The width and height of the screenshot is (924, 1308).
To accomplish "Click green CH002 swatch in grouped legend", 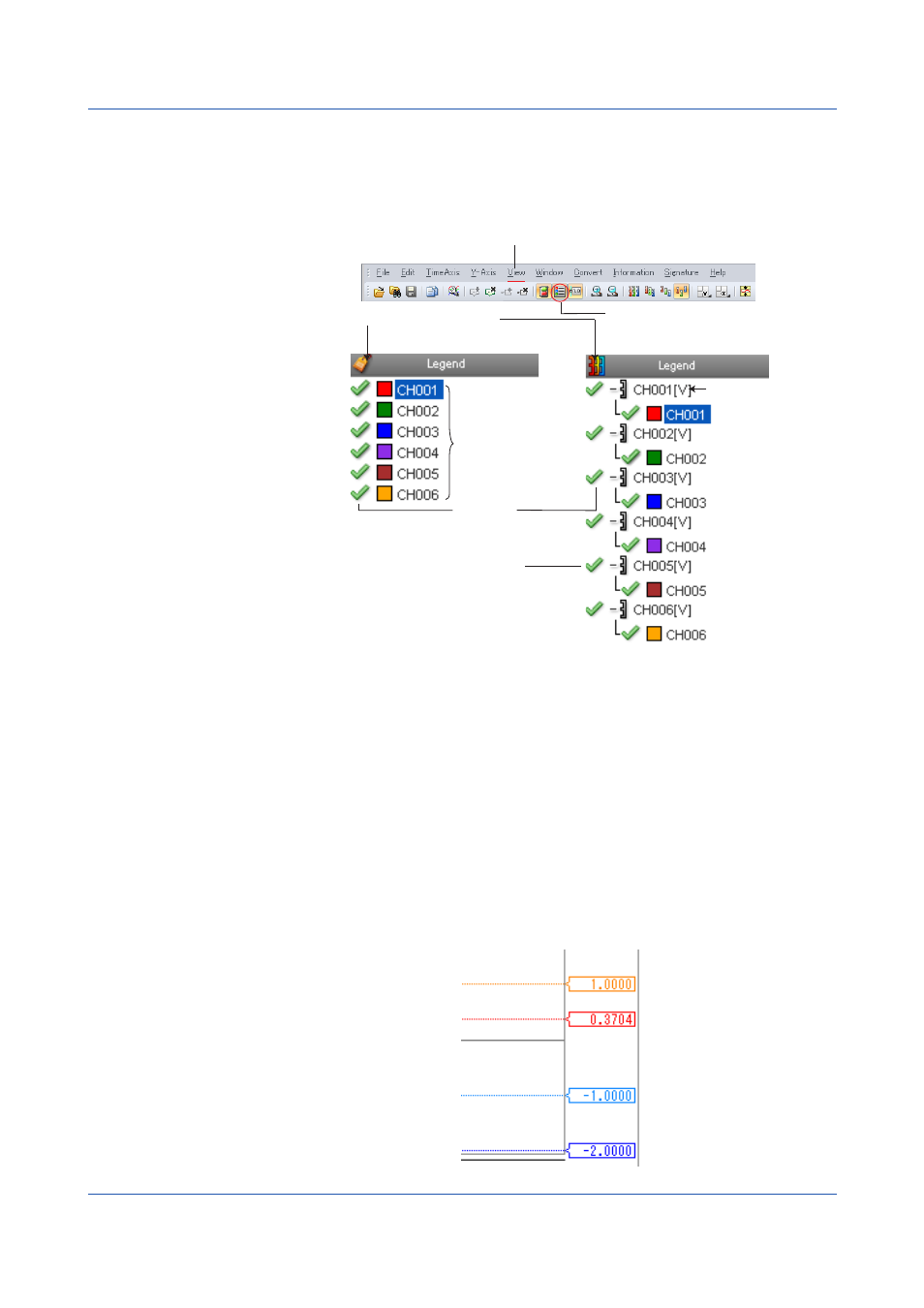I will point(655,457).
